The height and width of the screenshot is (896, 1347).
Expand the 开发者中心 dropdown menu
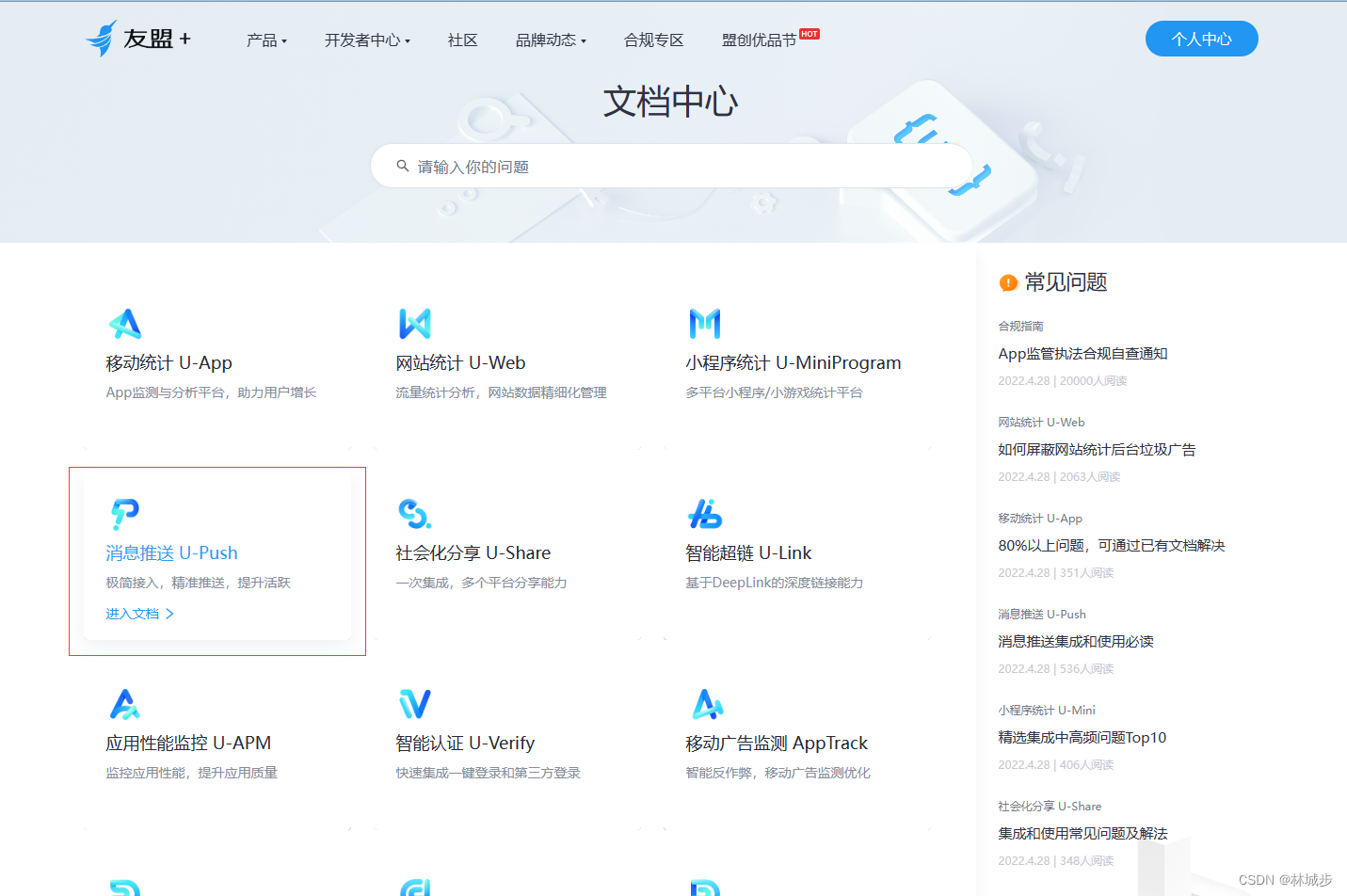(x=367, y=40)
